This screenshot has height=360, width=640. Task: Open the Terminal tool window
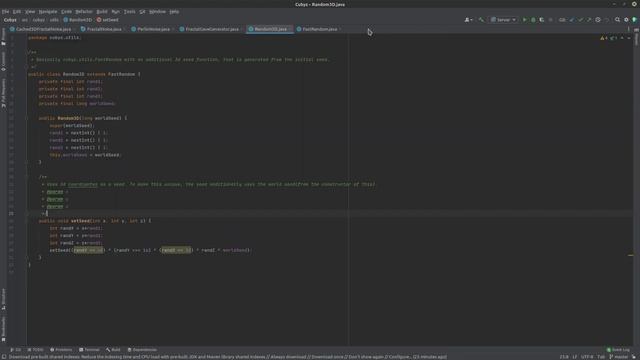coord(89,350)
